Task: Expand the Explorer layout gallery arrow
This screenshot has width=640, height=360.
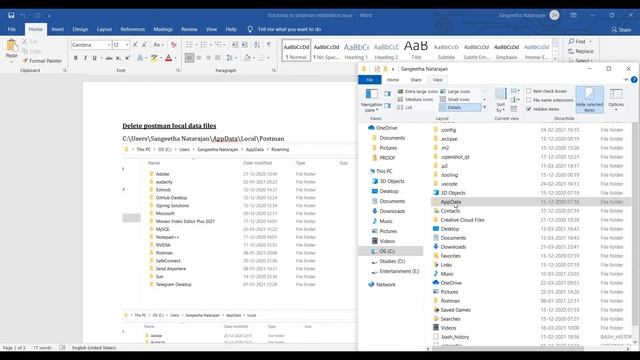Action: (x=484, y=107)
